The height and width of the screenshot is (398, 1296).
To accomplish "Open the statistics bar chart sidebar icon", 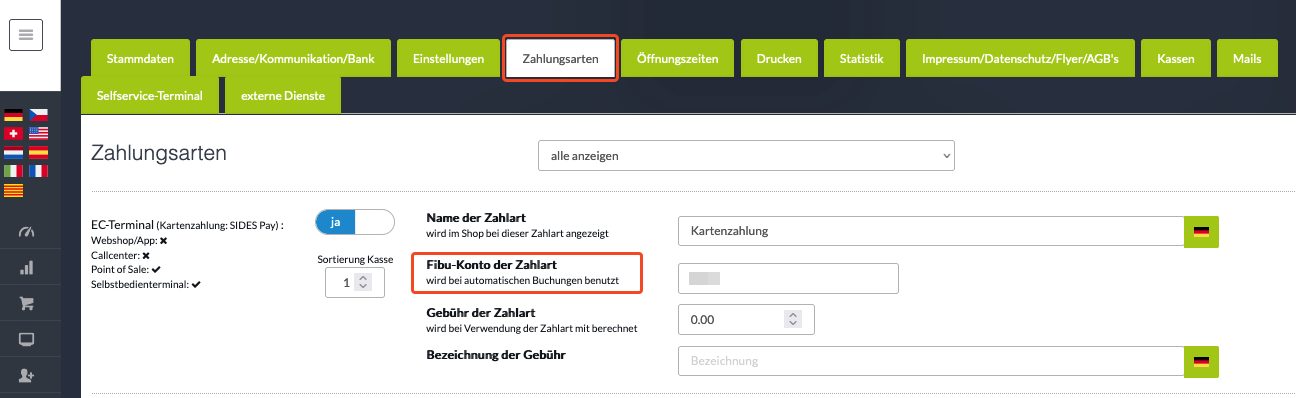I will pyautogui.click(x=27, y=267).
